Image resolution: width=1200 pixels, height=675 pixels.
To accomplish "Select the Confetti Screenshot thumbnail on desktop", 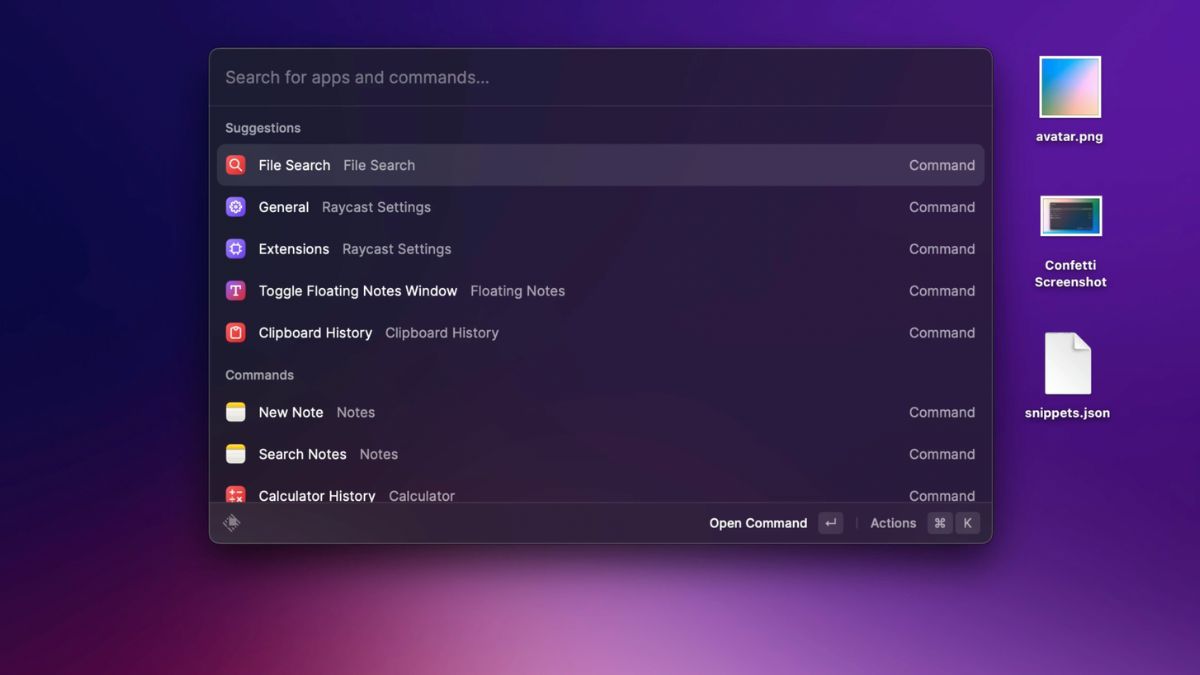I will 1070,216.
